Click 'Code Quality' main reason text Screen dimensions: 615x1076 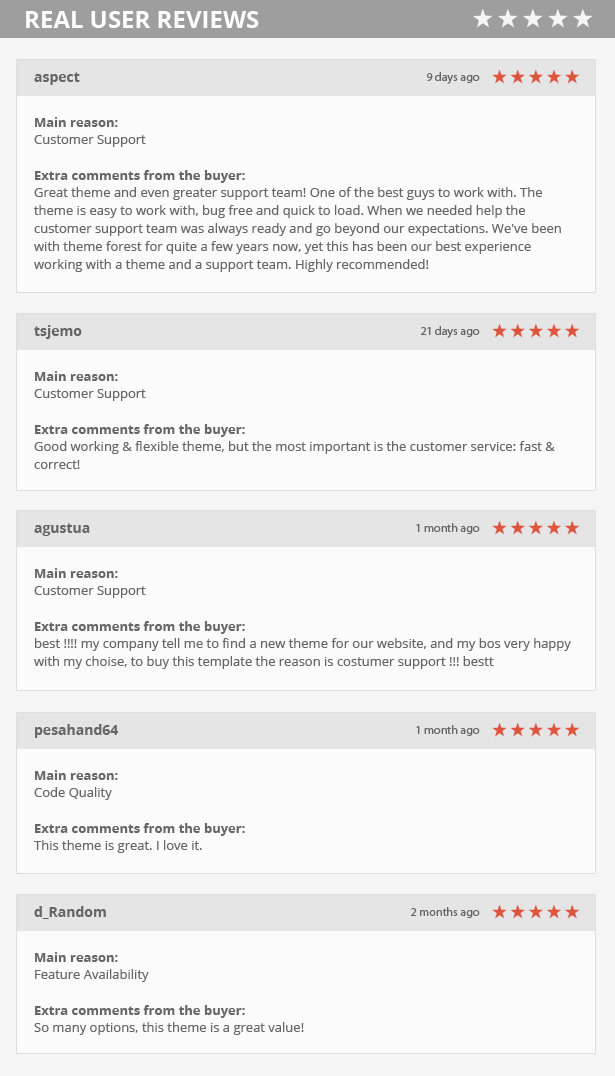[x=73, y=792]
